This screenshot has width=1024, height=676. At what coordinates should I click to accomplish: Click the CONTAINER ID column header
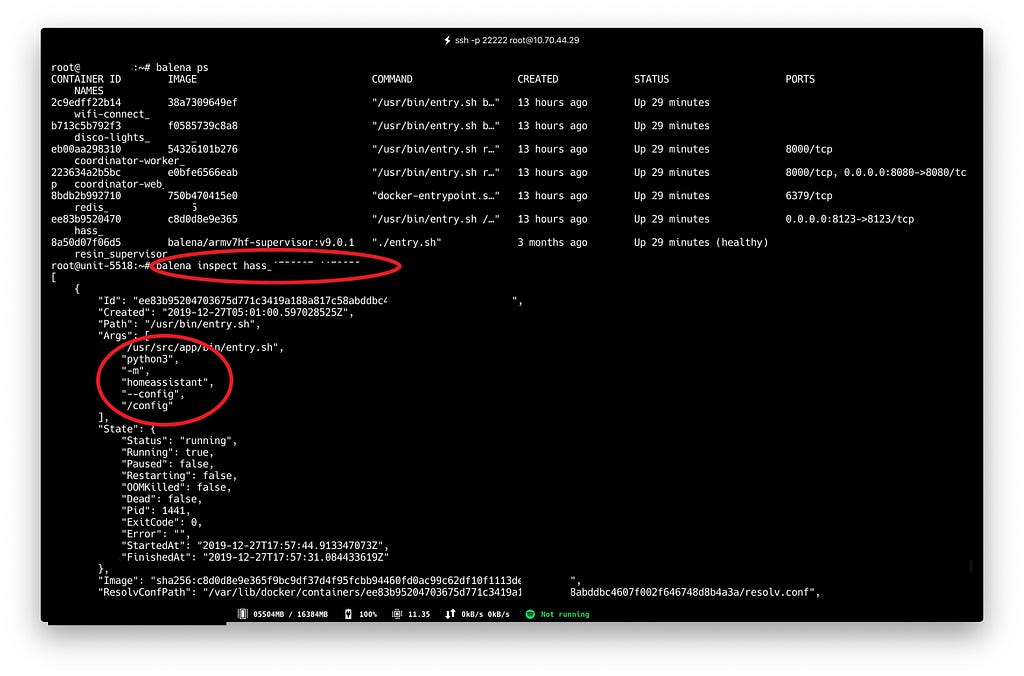[86, 79]
